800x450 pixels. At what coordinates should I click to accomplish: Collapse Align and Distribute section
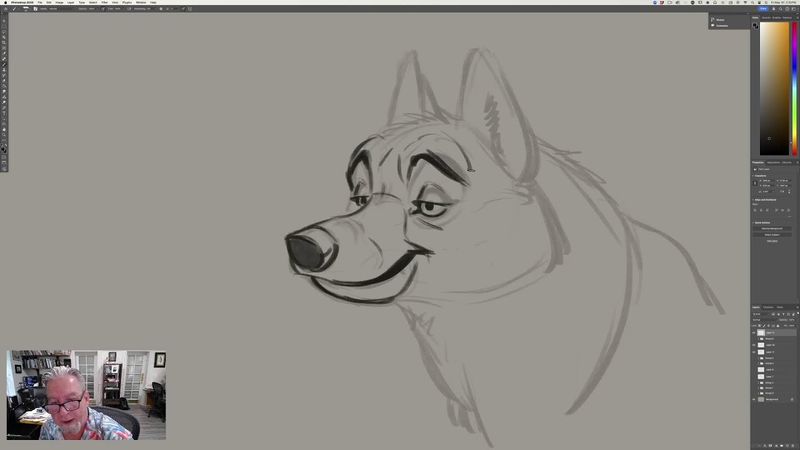coord(753,200)
